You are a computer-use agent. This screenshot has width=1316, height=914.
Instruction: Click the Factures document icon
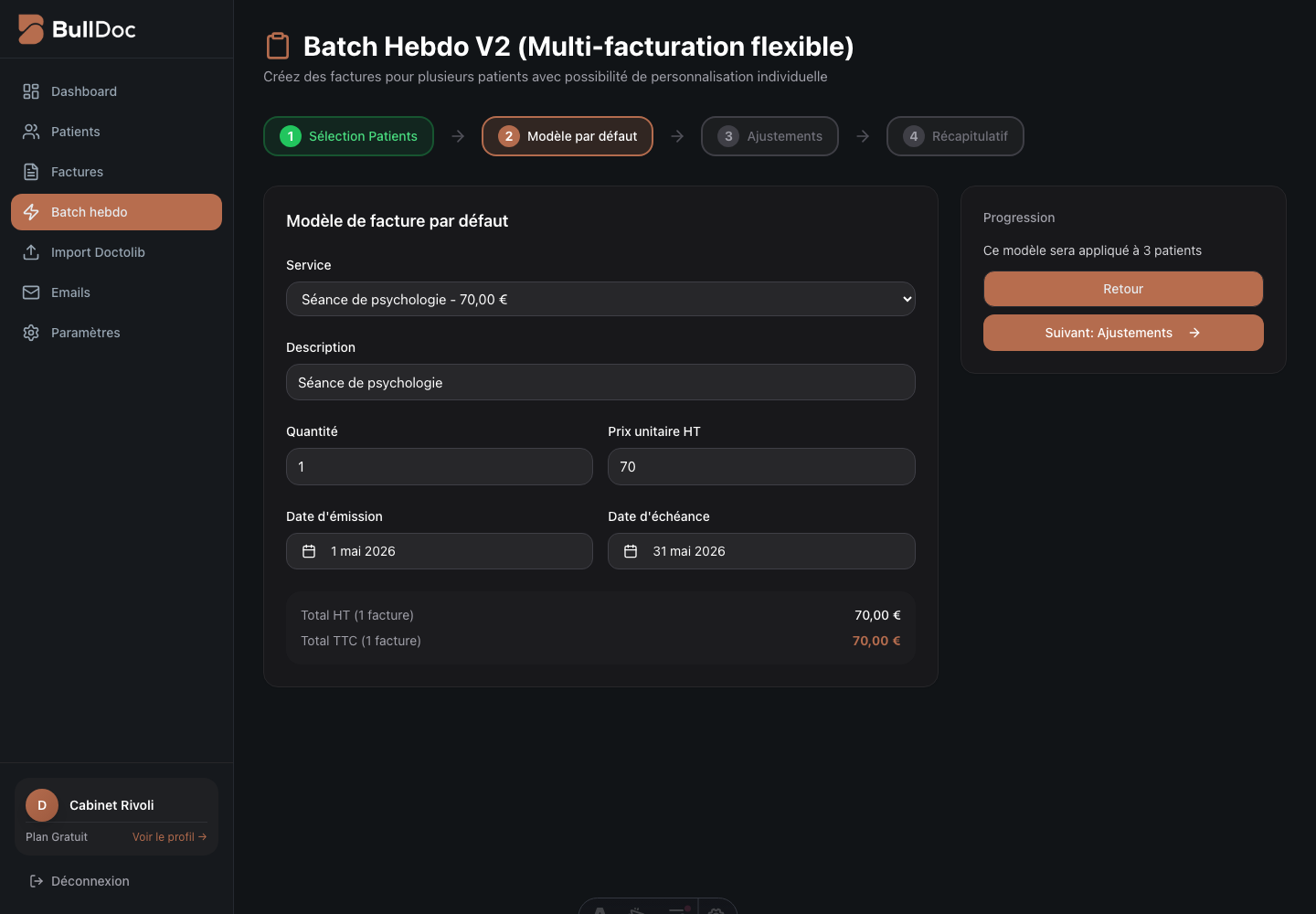[x=31, y=172]
